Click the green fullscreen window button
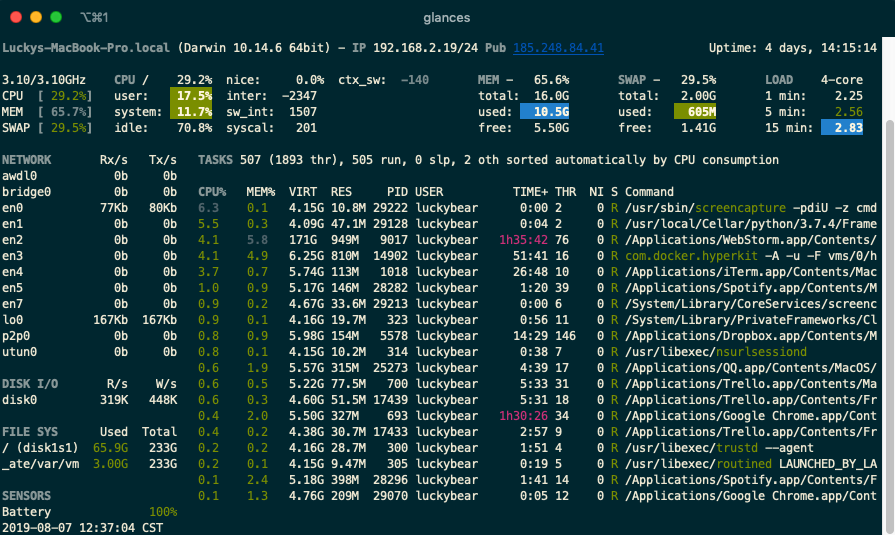895x535 pixels. click(x=56, y=17)
